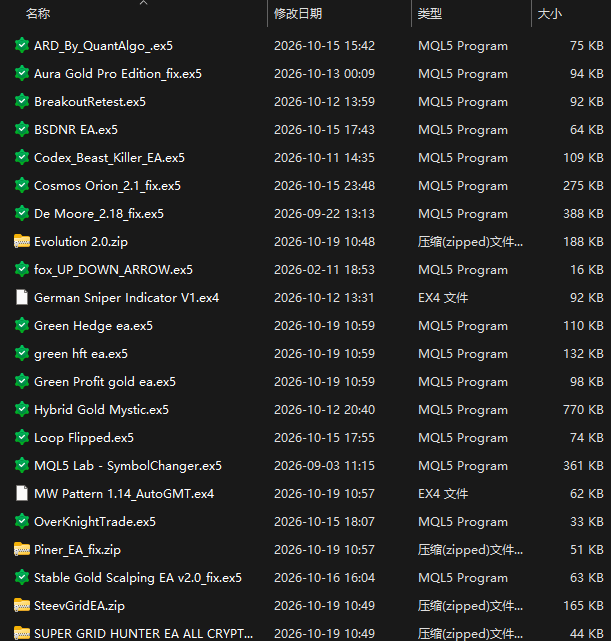
Task: Select file name MQL5 Lab - SymbolChanger.ex5
Action: tap(128, 466)
